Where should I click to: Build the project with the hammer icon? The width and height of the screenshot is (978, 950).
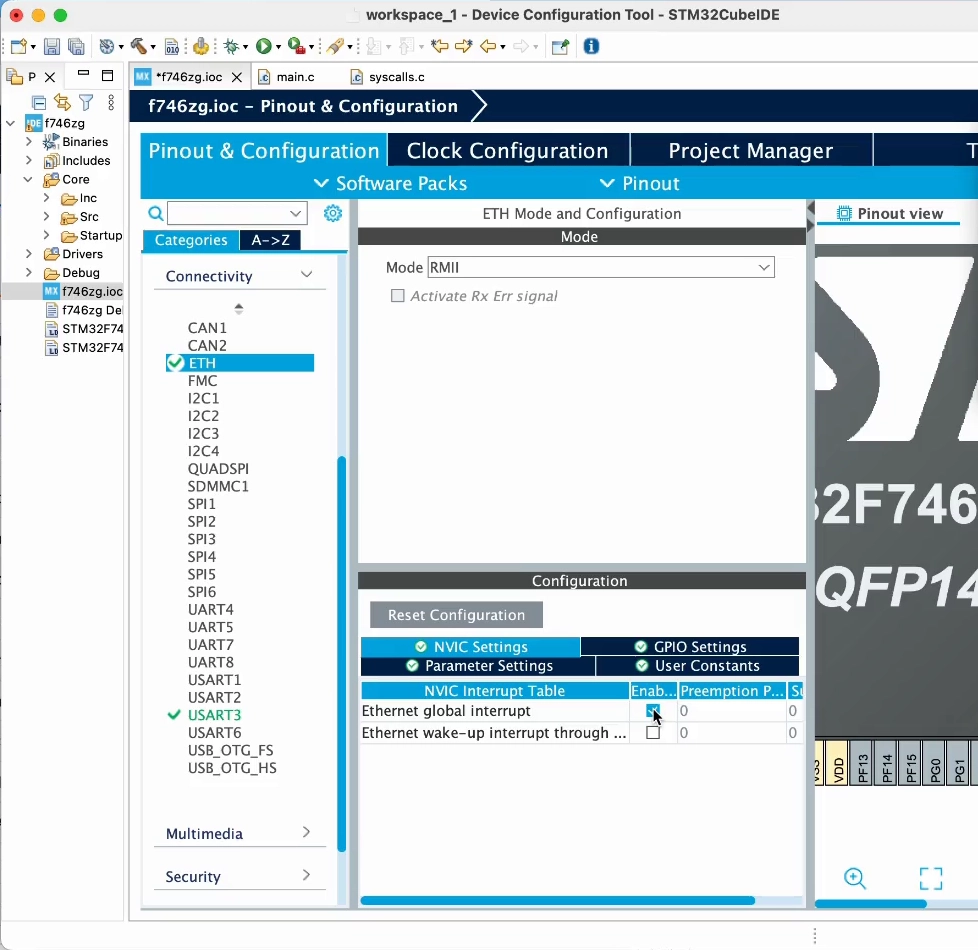point(140,46)
